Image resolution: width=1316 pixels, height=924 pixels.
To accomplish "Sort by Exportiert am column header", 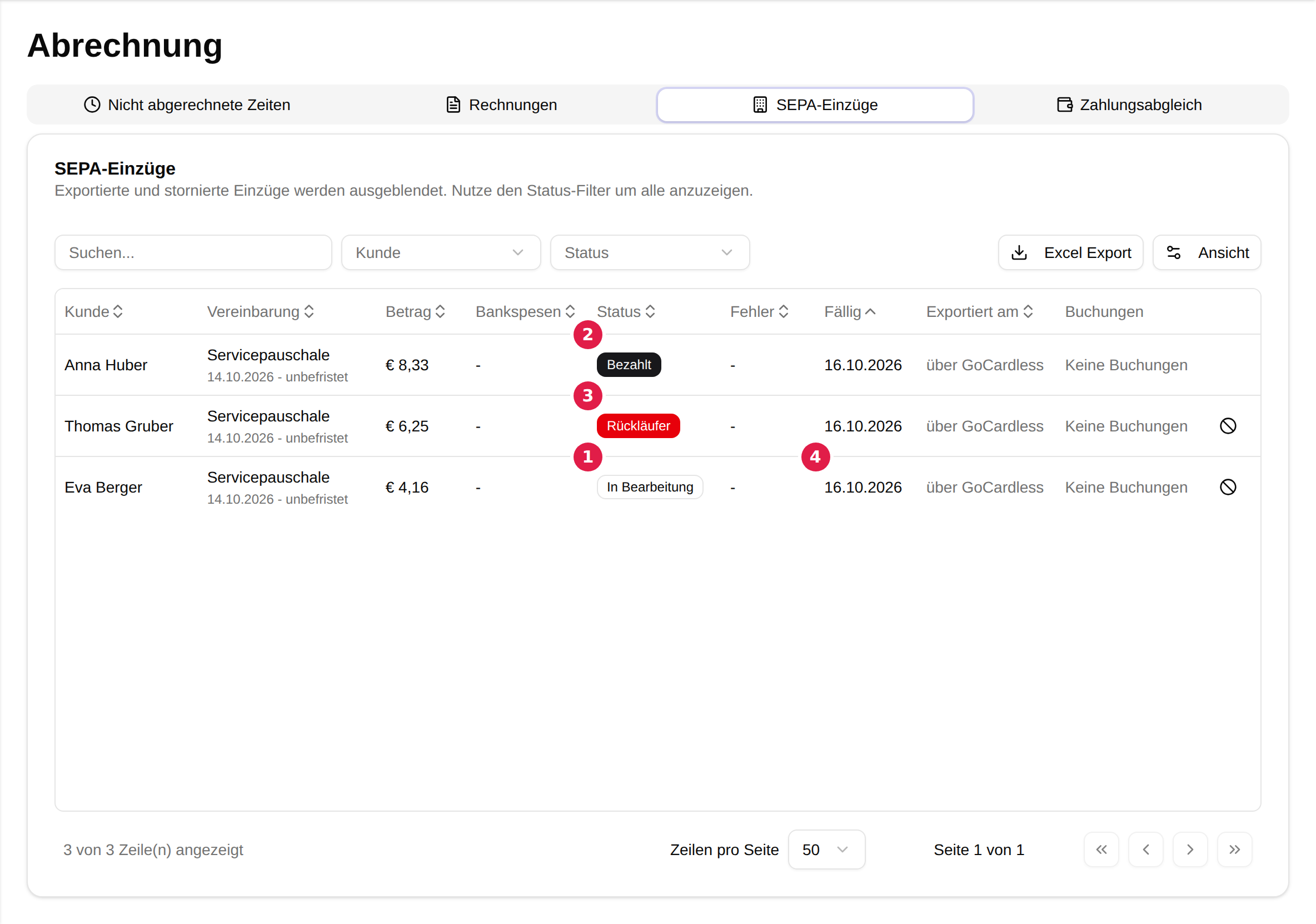I will coord(980,311).
